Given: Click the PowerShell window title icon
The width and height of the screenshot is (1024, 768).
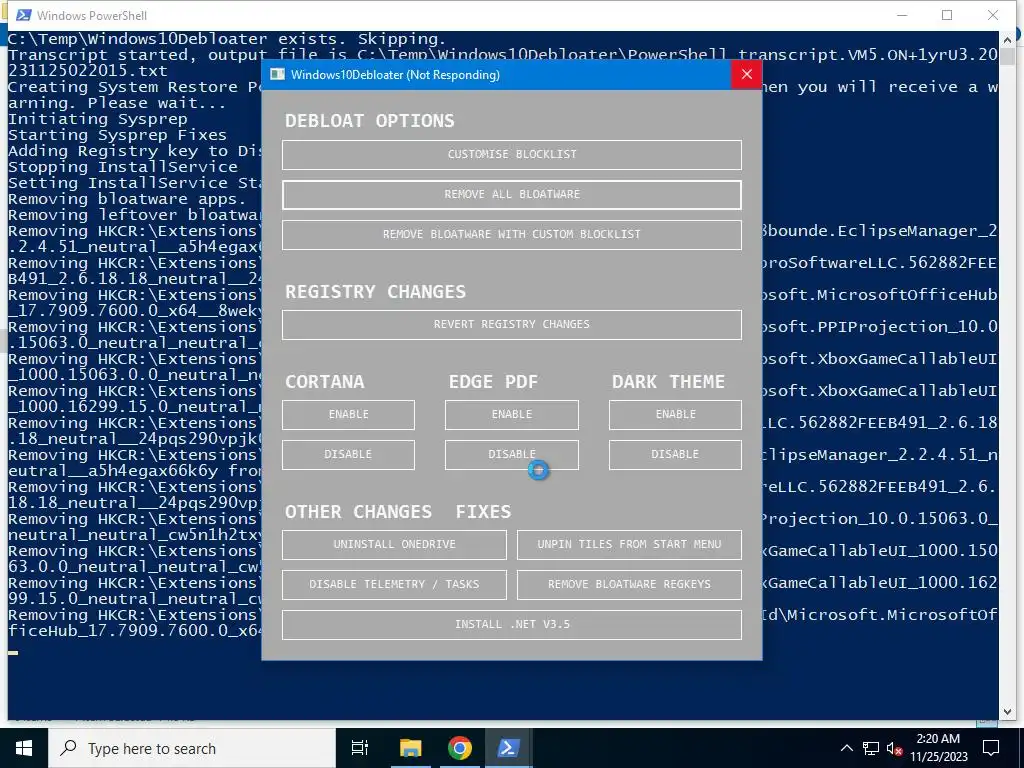Looking at the screenshot, I should 24,15.
